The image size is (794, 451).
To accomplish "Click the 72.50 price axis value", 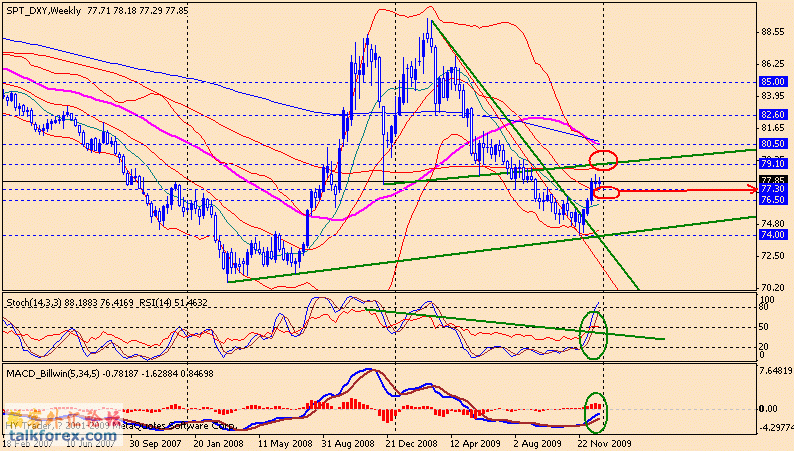I will [x=773, y=256].
